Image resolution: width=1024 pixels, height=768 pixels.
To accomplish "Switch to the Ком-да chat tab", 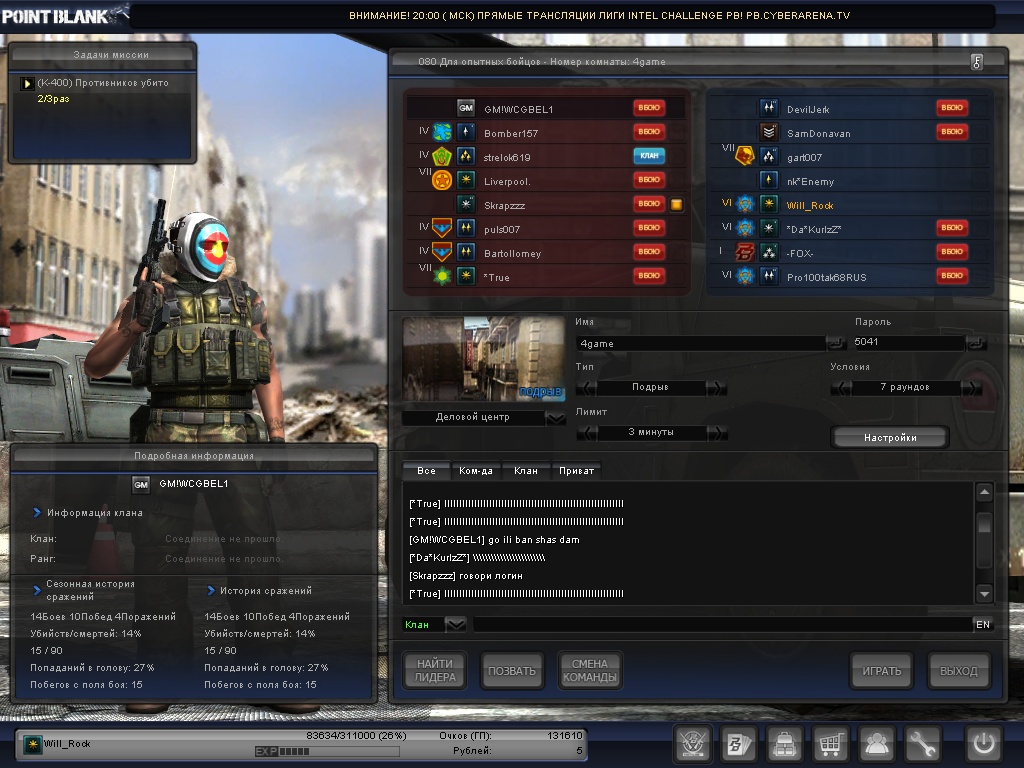I will point(476,471).
